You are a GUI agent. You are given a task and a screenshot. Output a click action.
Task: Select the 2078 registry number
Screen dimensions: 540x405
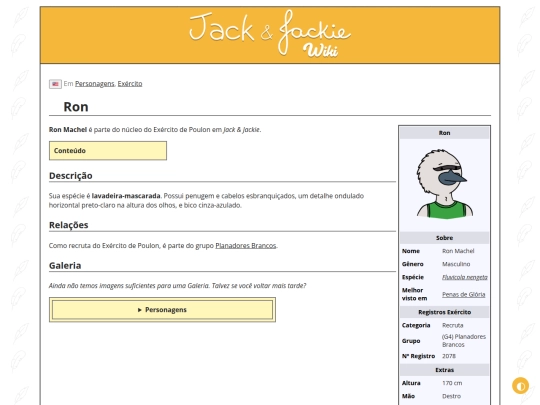coord(449,356)
